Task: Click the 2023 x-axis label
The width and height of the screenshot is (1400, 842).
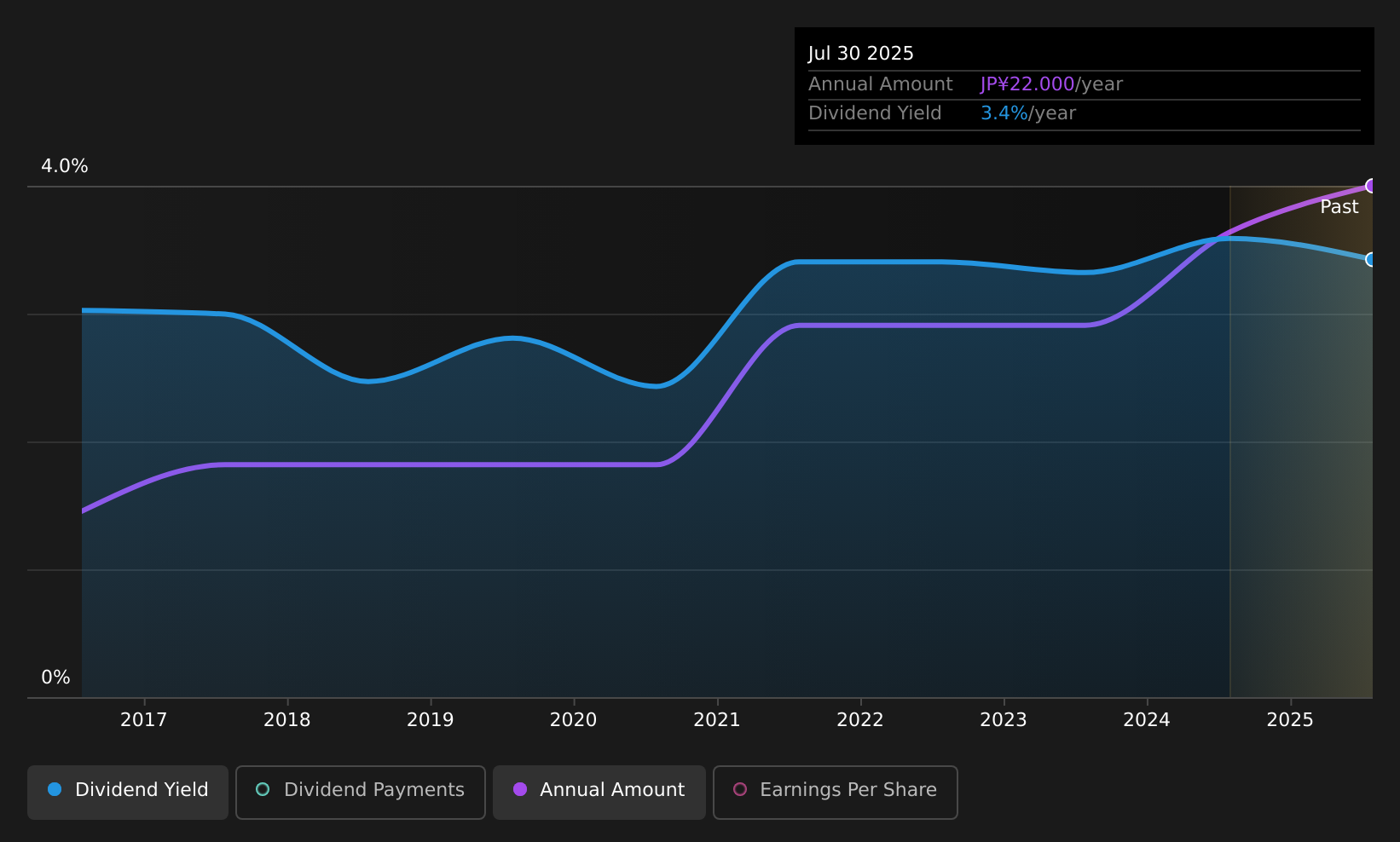Action: click(x=1004, y=720)
